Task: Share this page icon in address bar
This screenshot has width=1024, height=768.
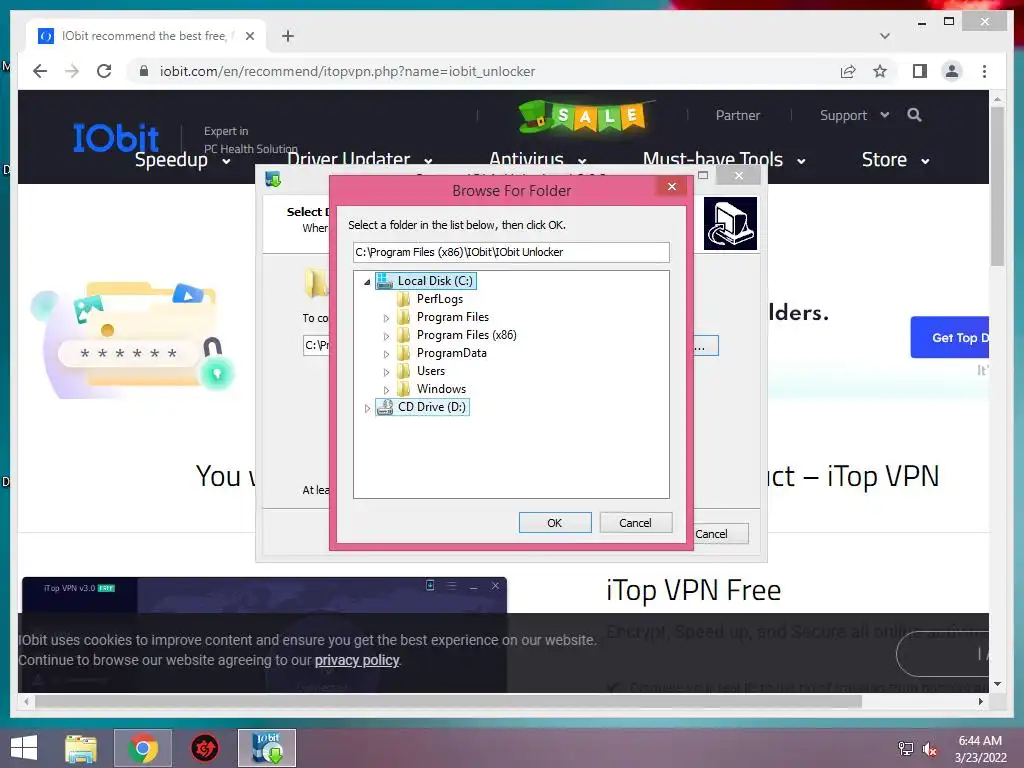Action: [848, 71]
